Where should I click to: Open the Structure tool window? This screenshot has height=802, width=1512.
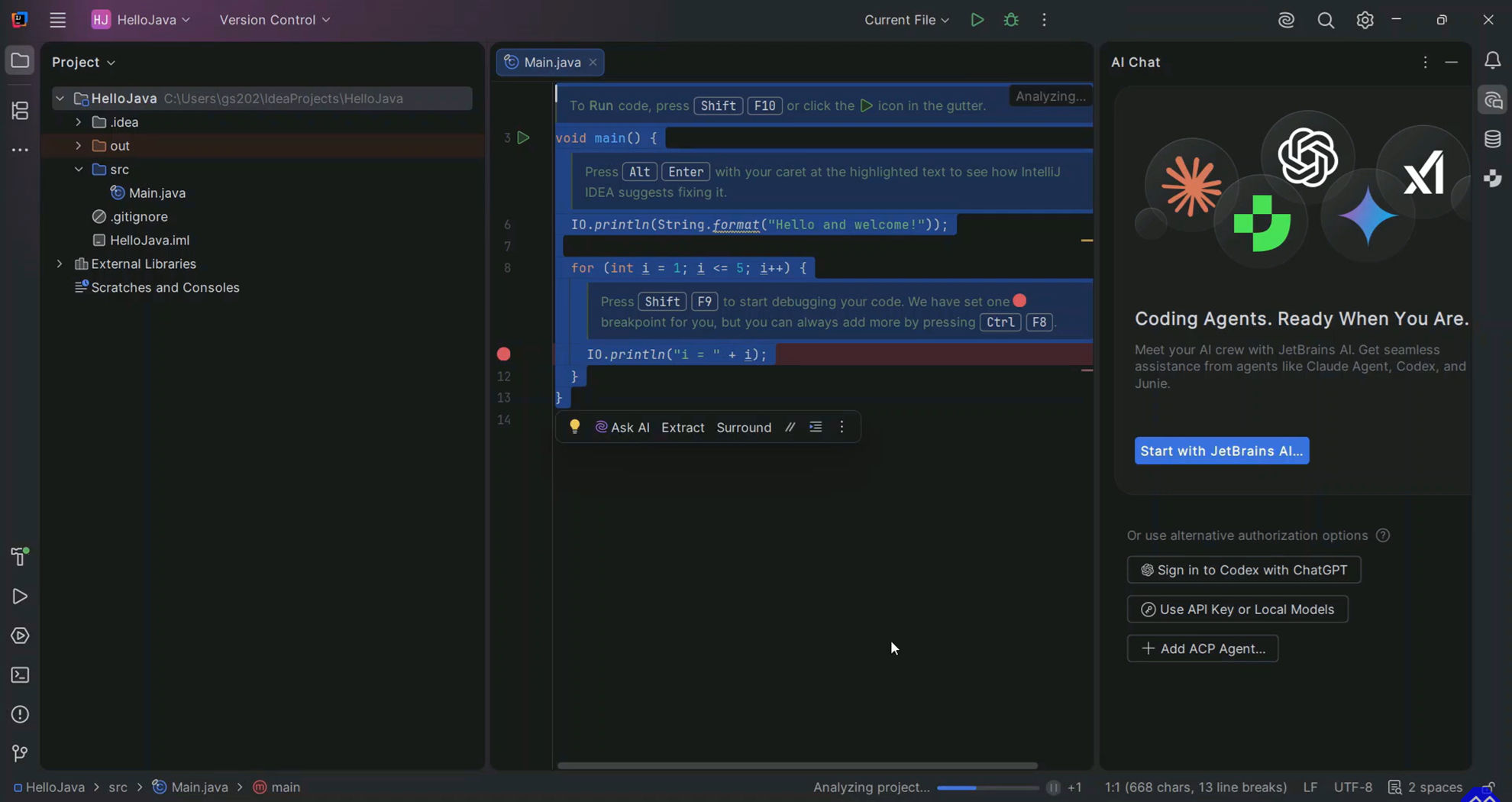(x=20, y=111)
